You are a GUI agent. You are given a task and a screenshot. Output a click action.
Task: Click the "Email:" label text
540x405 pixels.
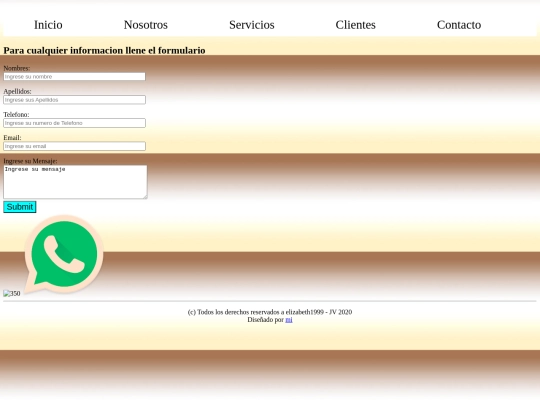pyautogui.click(x=12, y=138)
